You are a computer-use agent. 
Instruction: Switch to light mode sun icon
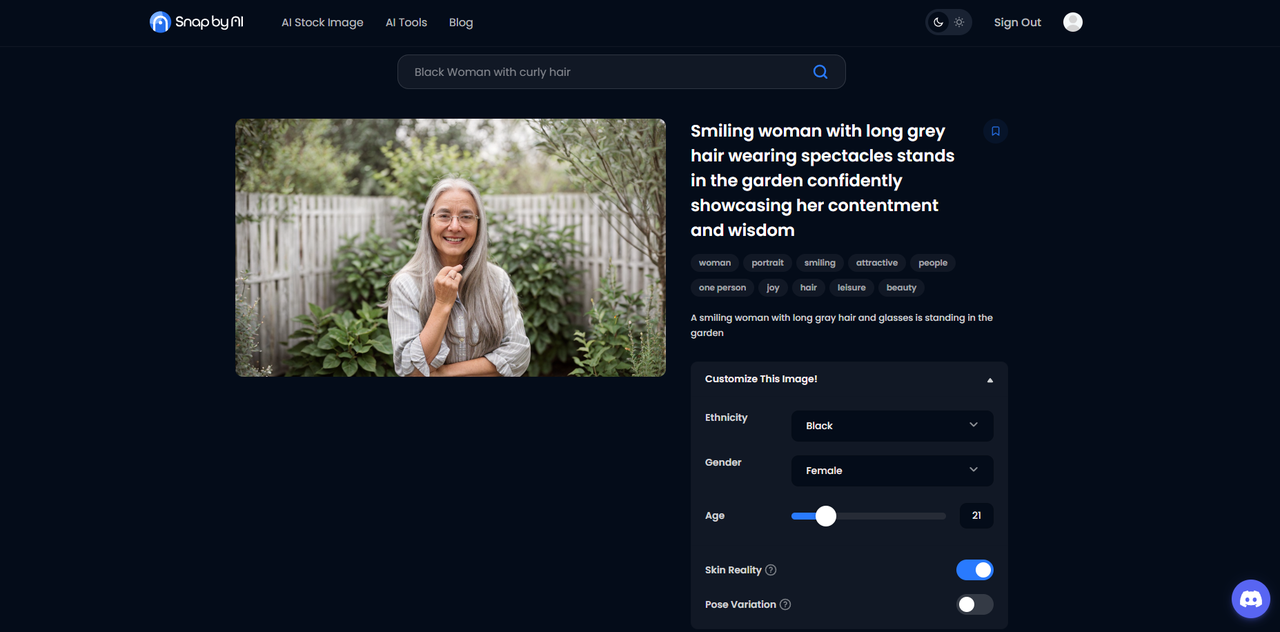(959, 22)
